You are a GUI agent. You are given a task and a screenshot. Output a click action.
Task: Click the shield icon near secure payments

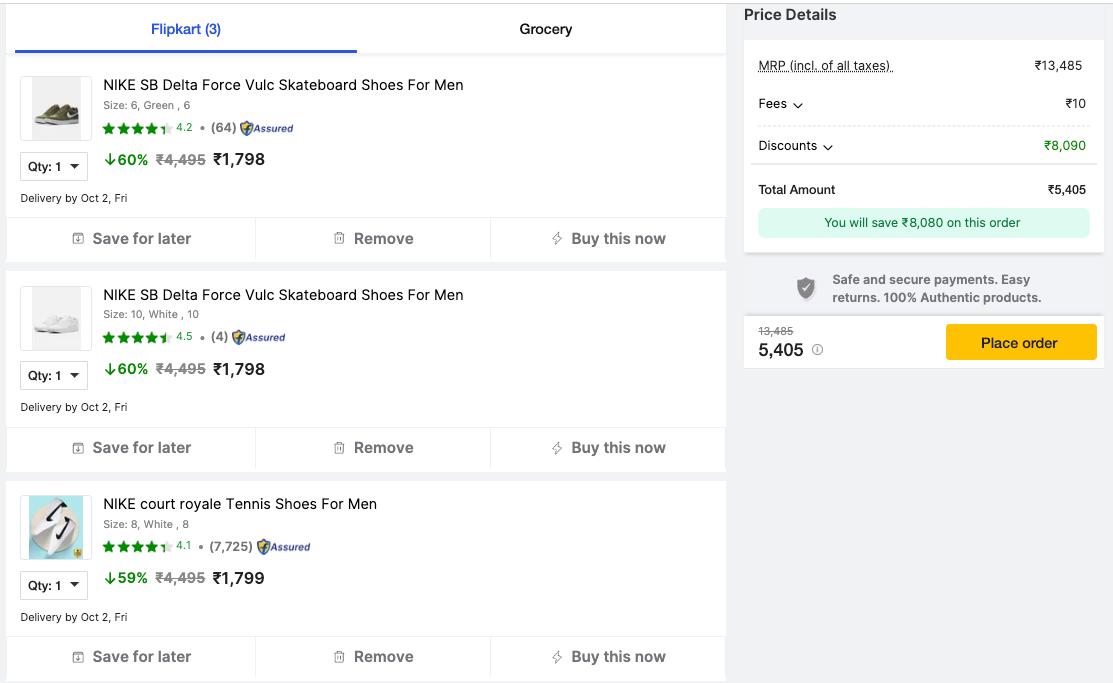tap(806, 288)
